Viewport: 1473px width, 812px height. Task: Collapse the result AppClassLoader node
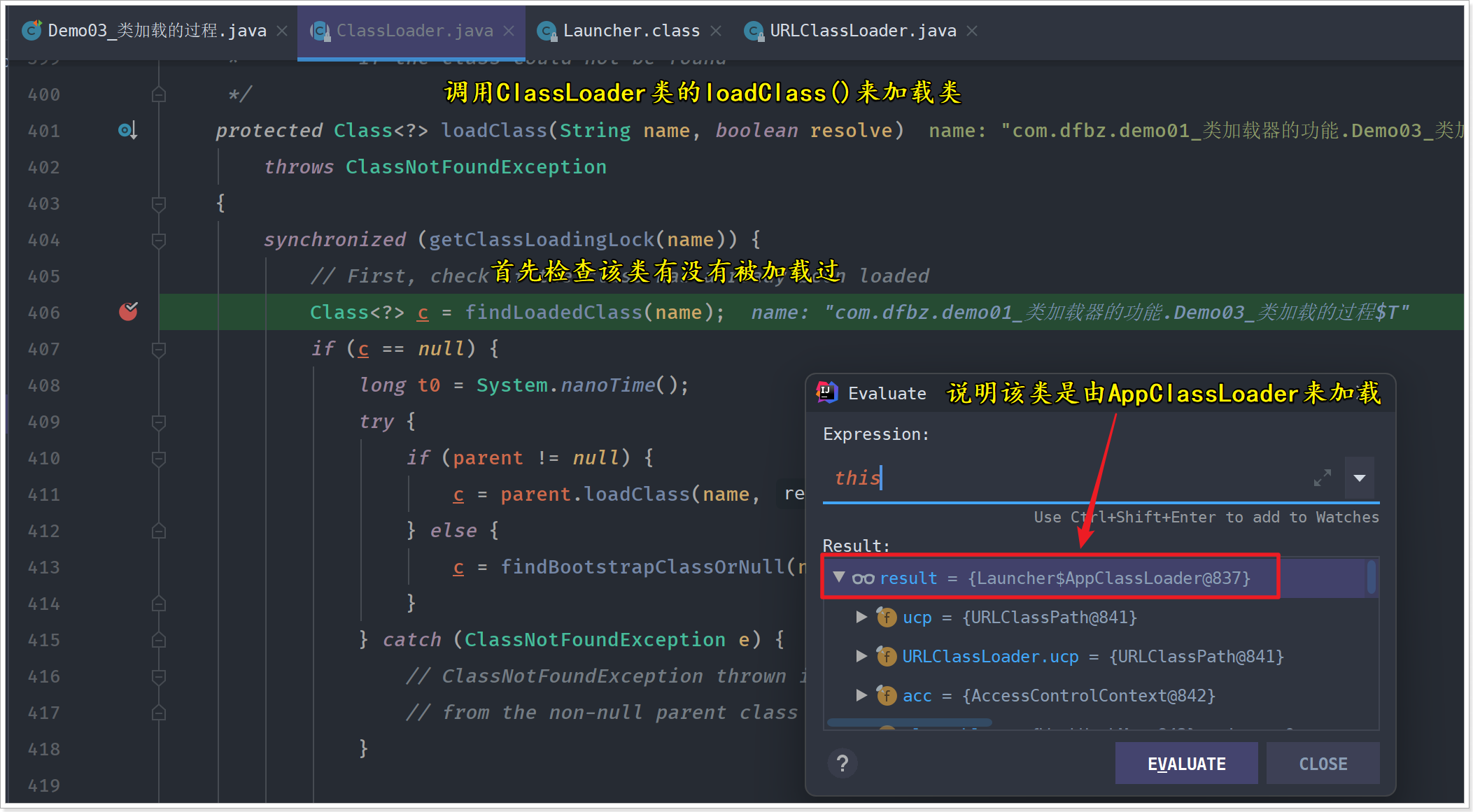[838, 578]
